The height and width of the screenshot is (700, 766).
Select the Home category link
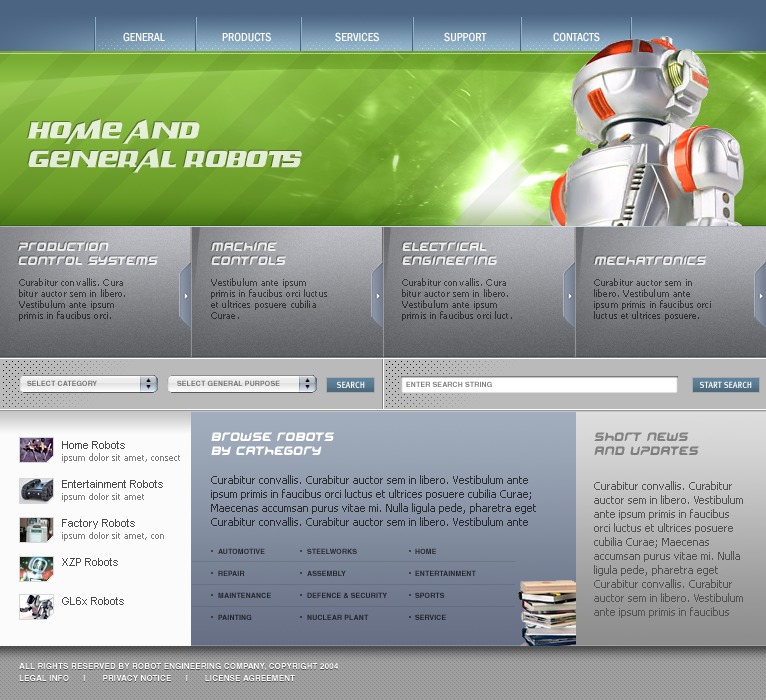click(425, 552)
